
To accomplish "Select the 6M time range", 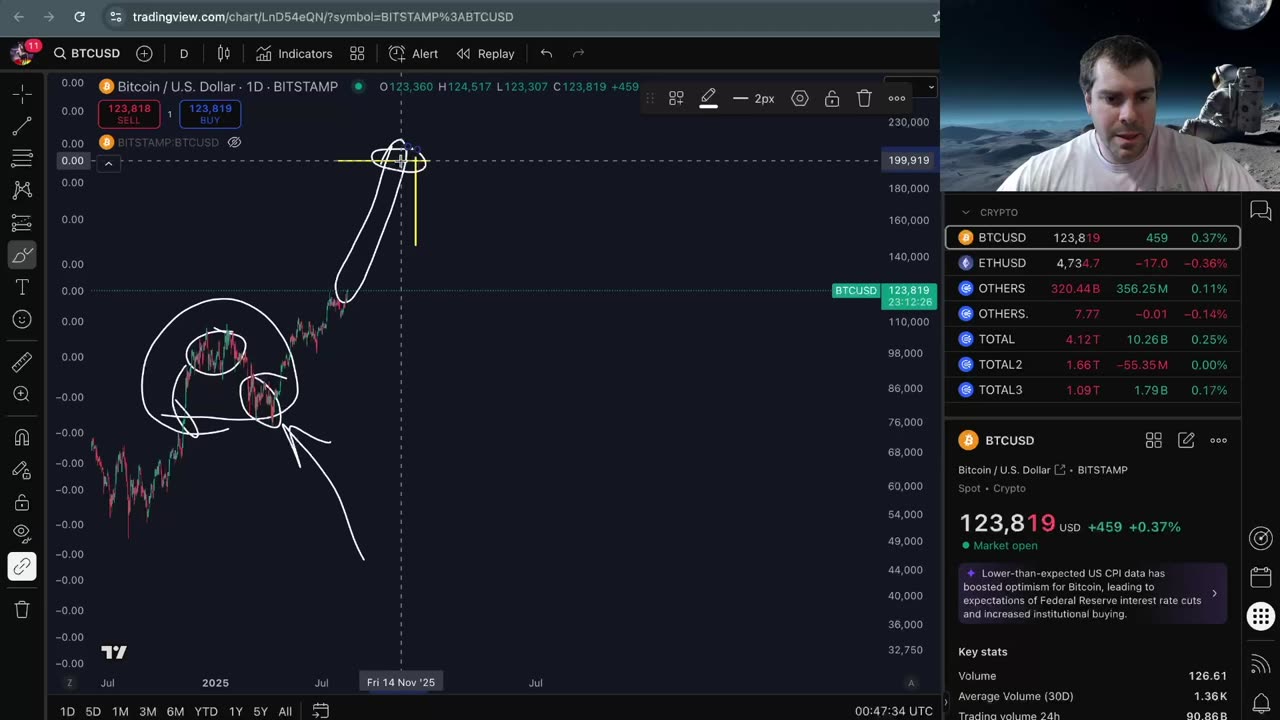I will point(175,711).
